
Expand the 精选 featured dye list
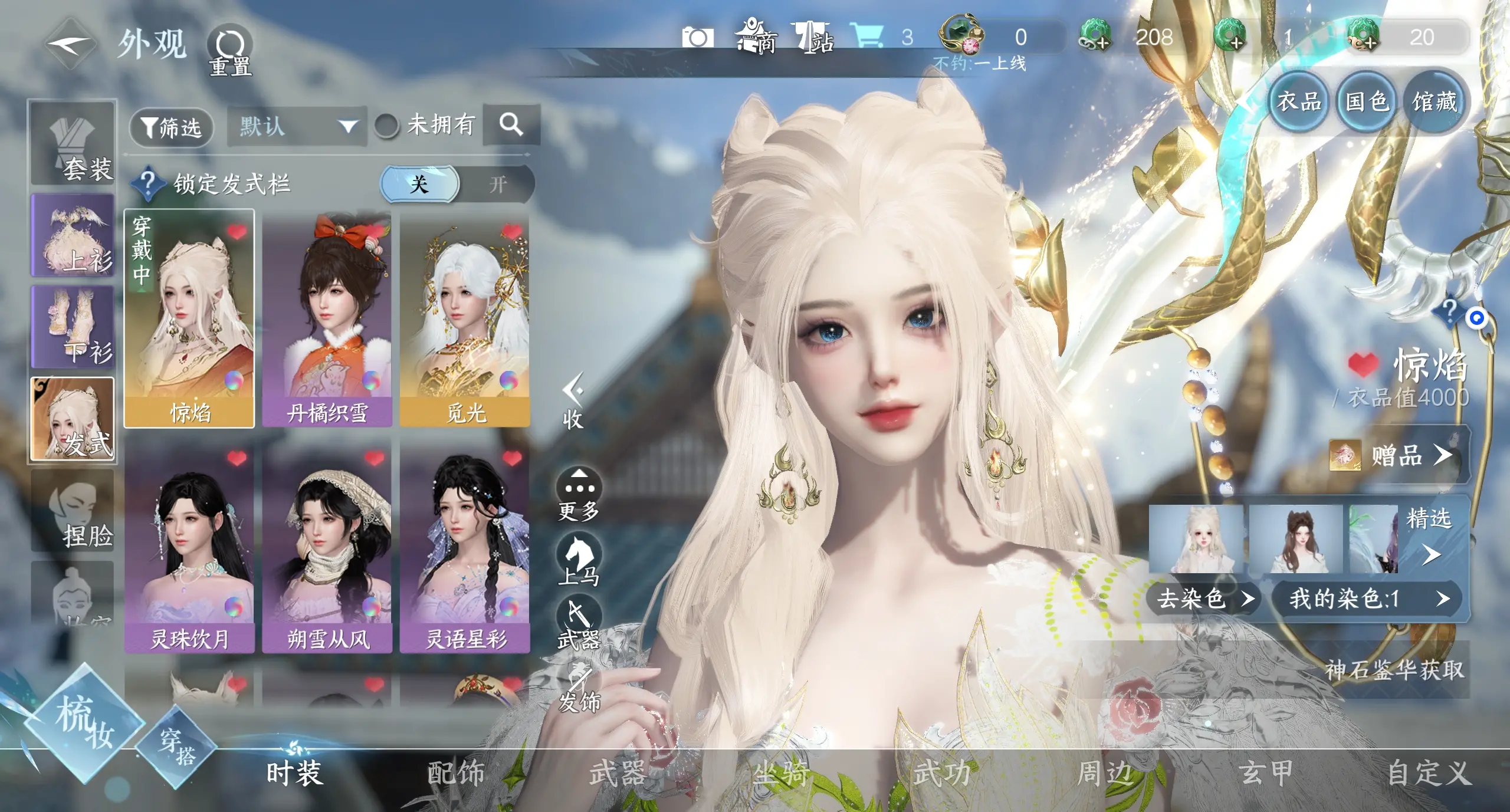(x=1430, y=537)
